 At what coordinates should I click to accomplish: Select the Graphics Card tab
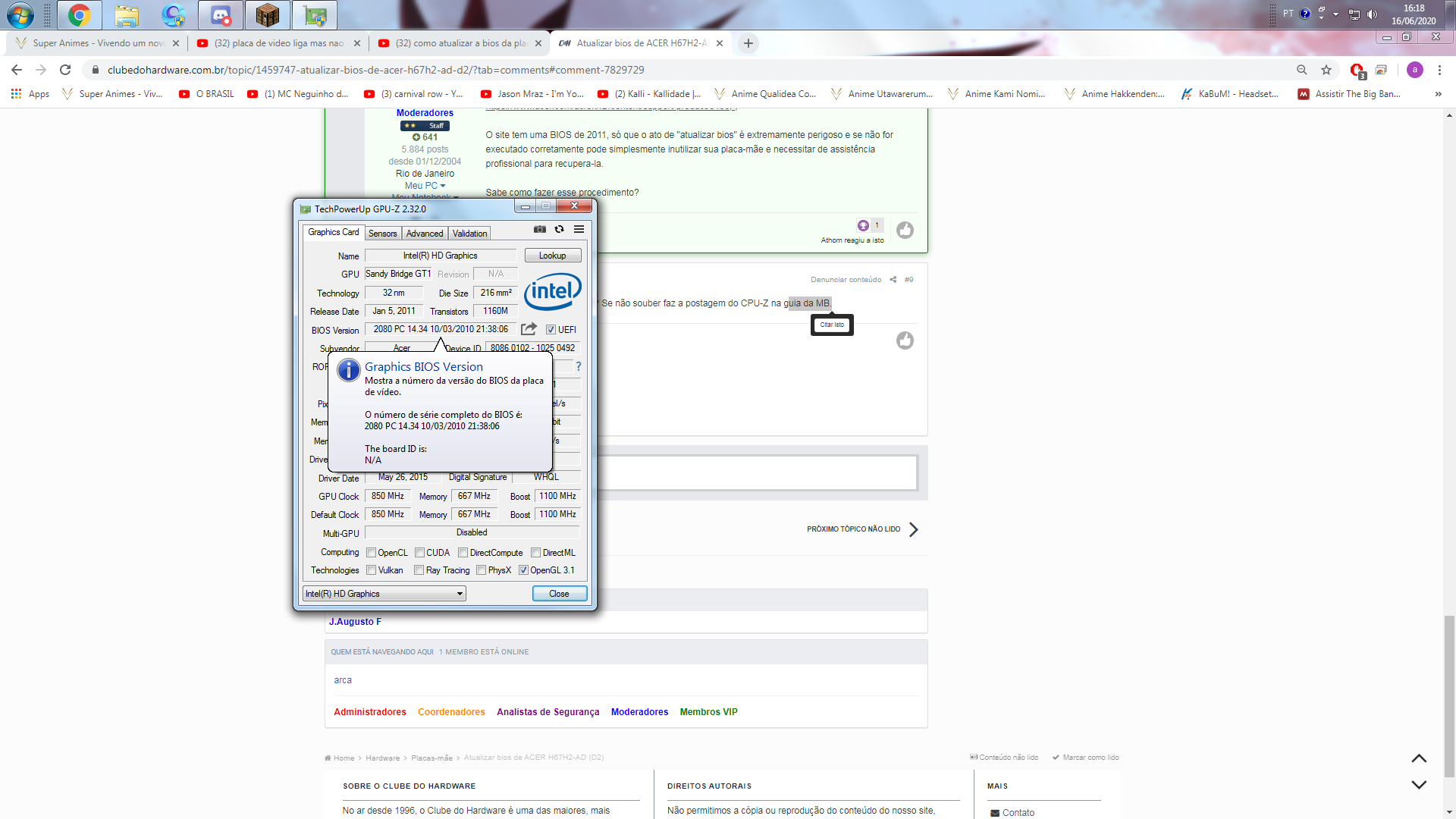pyautogui.click(x=334, y=232)
